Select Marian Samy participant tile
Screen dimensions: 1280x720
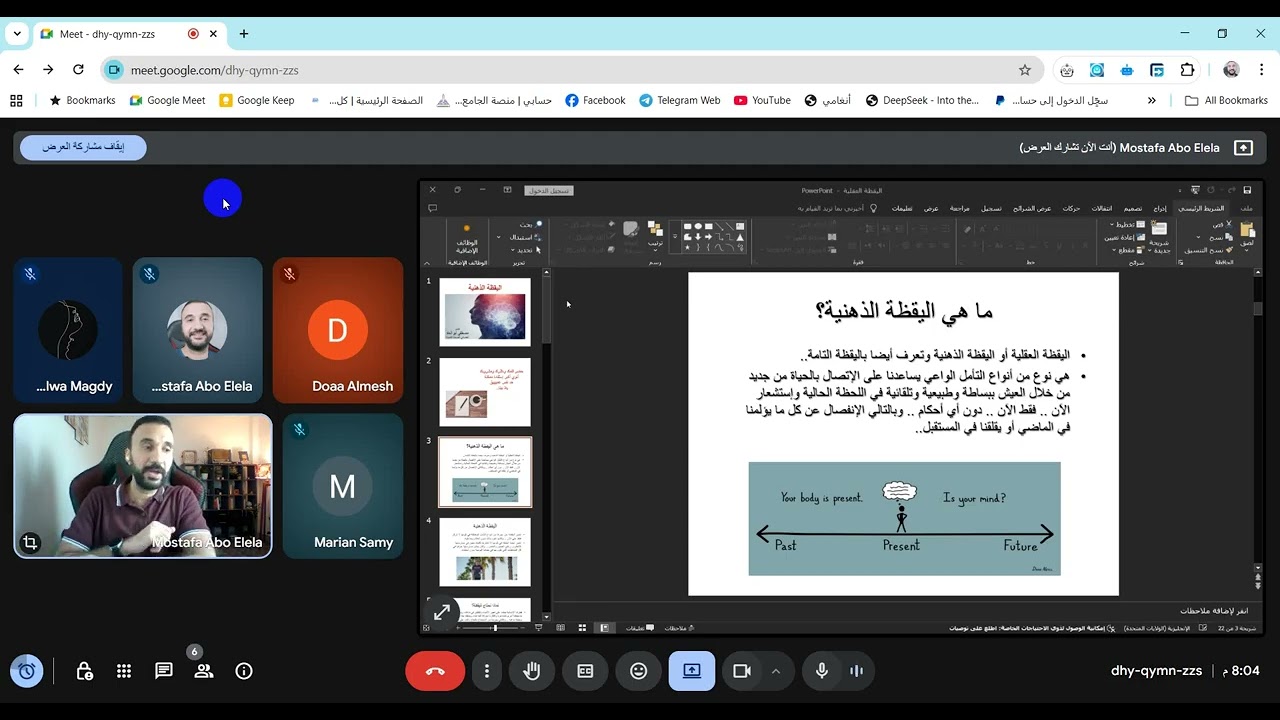tap(343, 486)
